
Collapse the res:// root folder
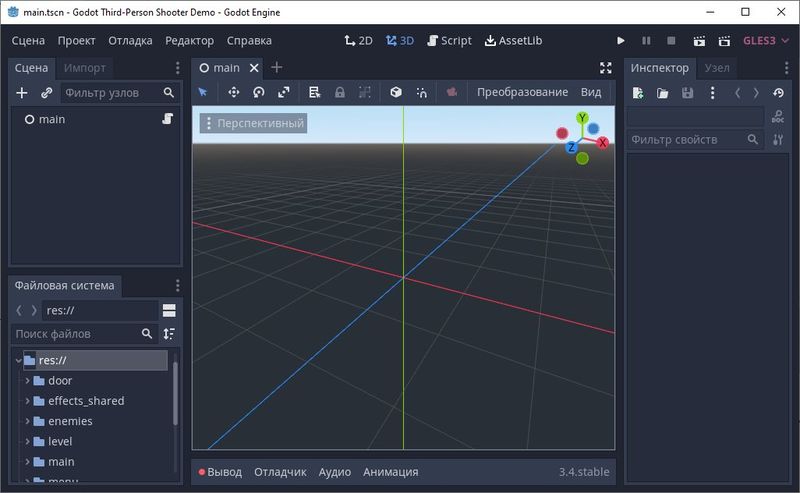18,360
